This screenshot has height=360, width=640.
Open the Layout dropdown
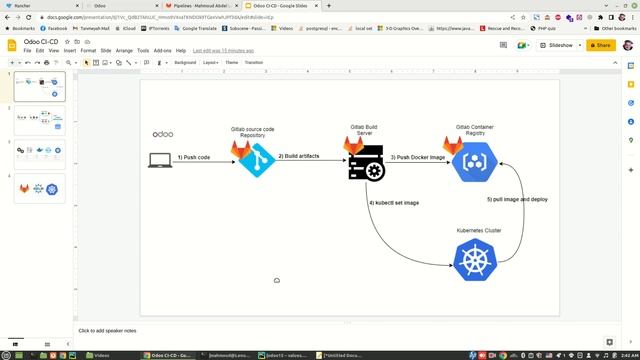tap(211, 62)
